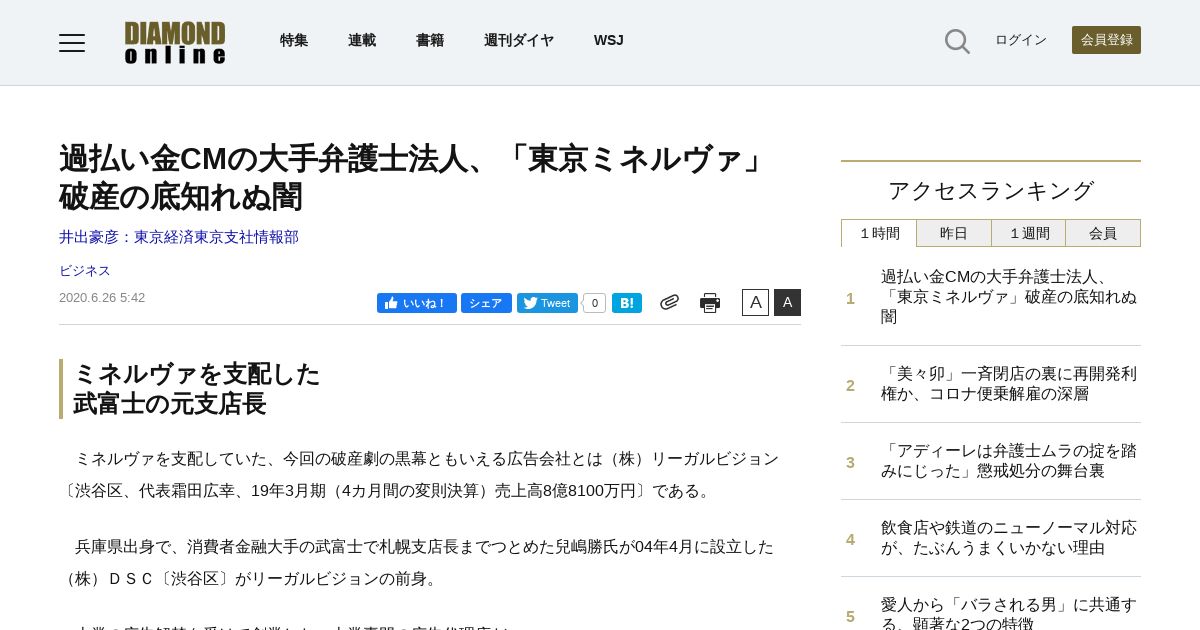Click the paragraph starting 兵庫県出身で
The height and width of the screenshot is (630, 1200).
418,563
